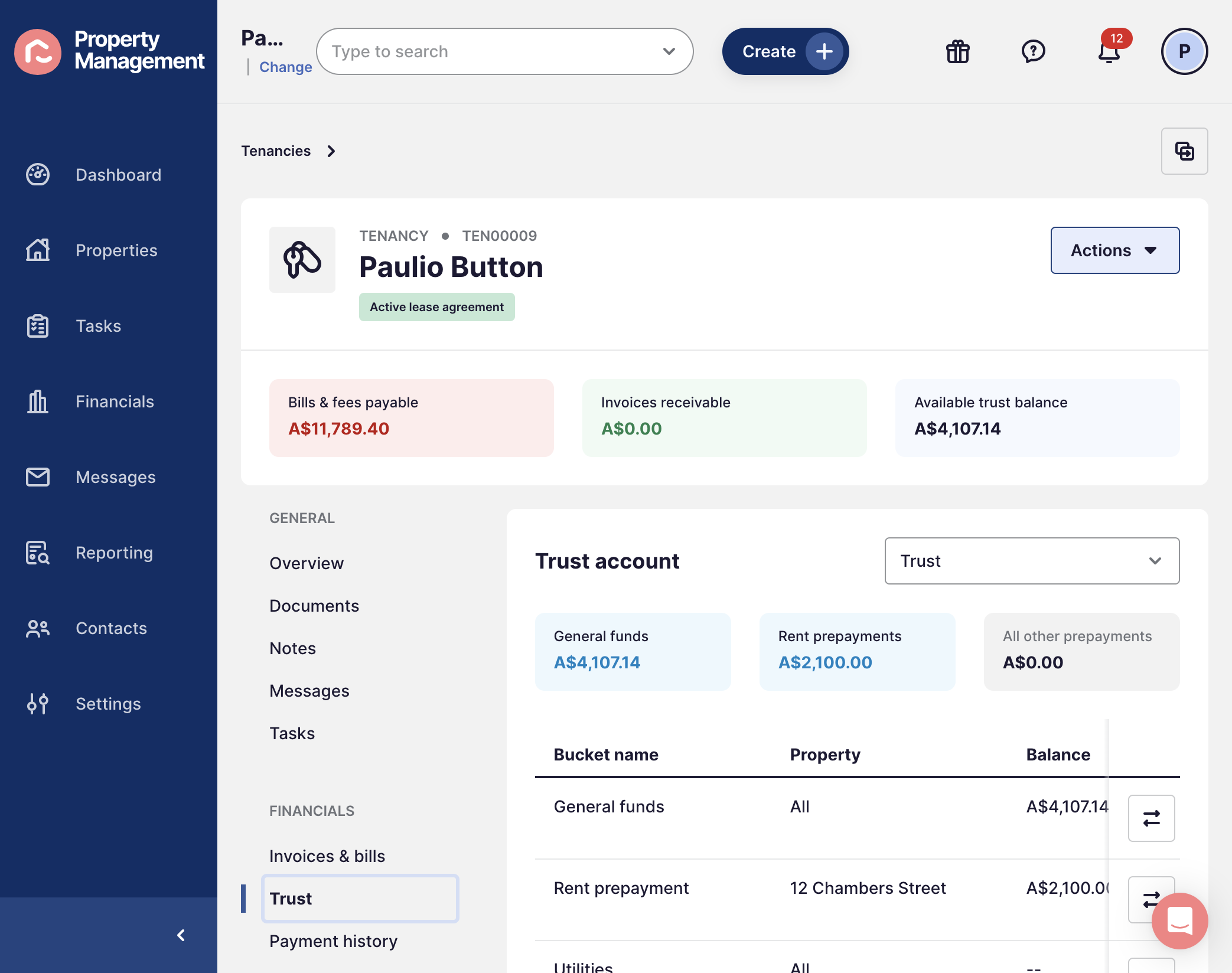Click the copy/duplicate icon button

click(x=1185, y=151)
